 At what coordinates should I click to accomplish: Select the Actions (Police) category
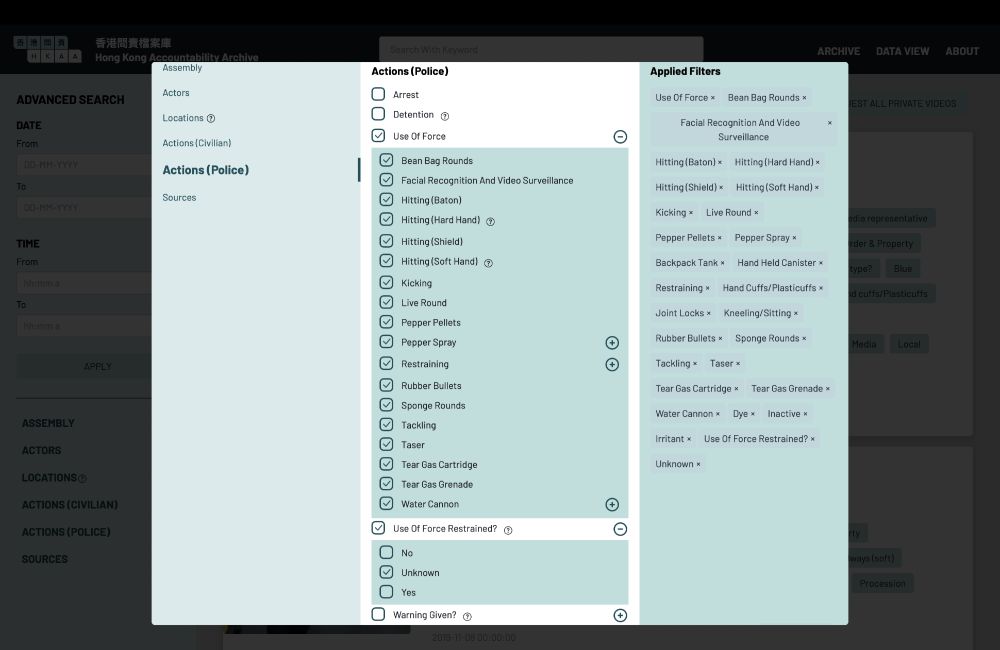tap(206, 170)
